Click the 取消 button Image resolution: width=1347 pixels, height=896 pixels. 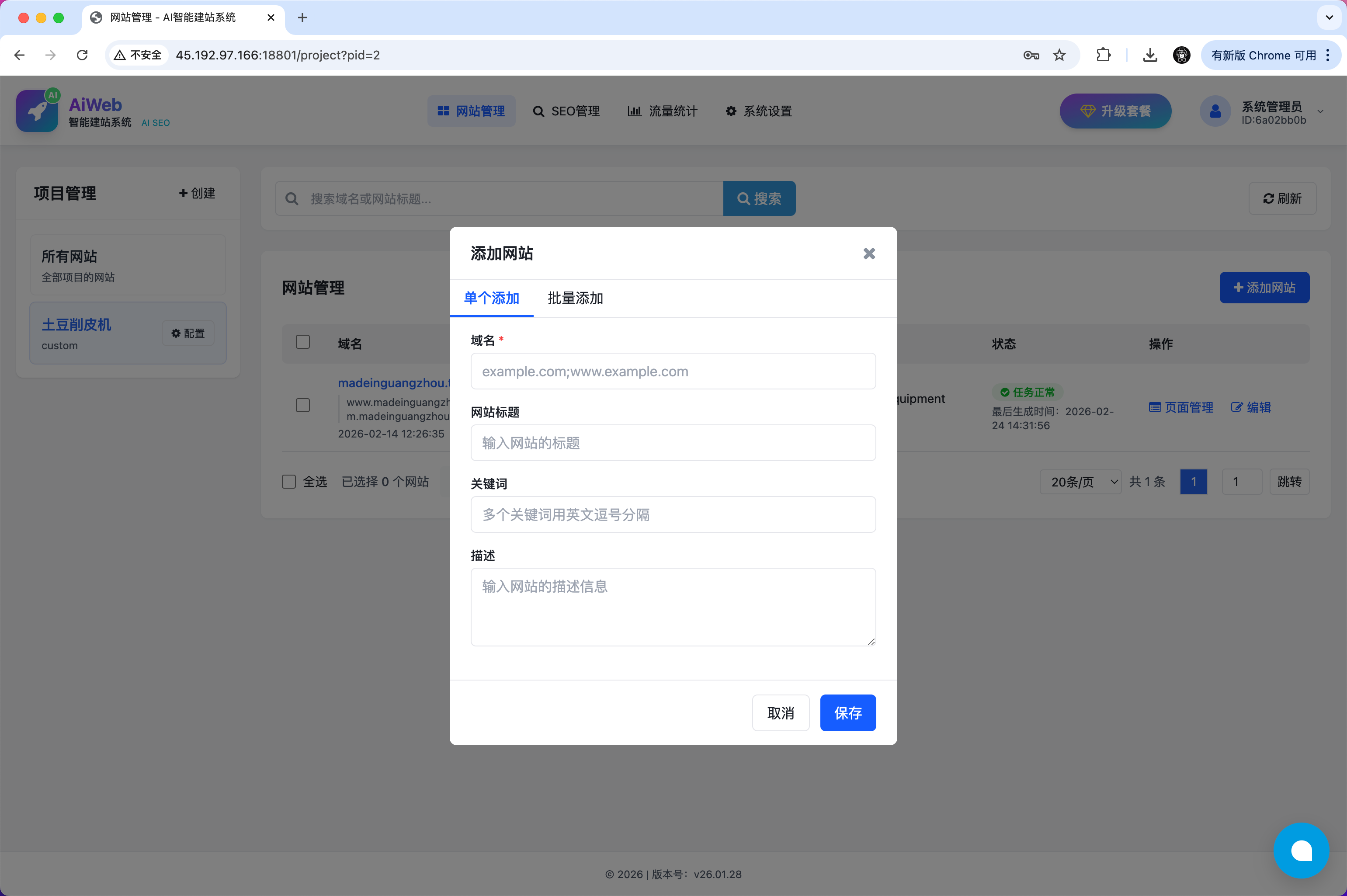(x=780, y=712)
